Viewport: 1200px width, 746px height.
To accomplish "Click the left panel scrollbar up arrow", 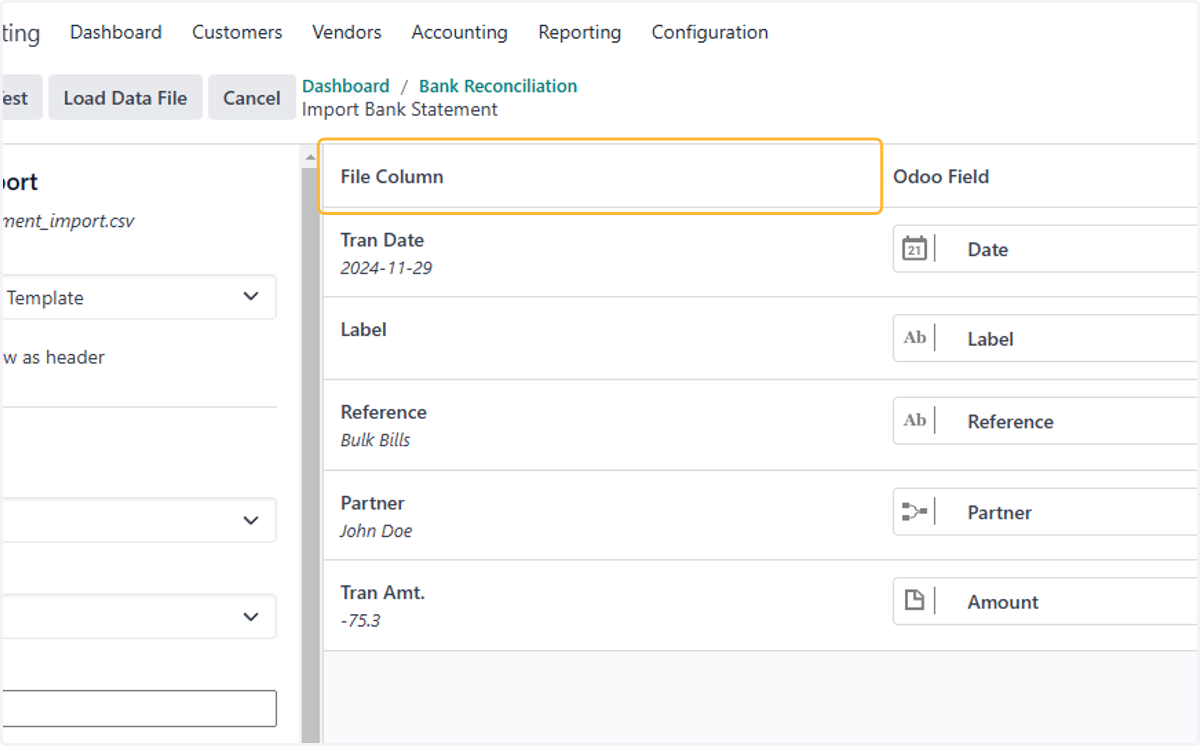I will pos(310,156).
